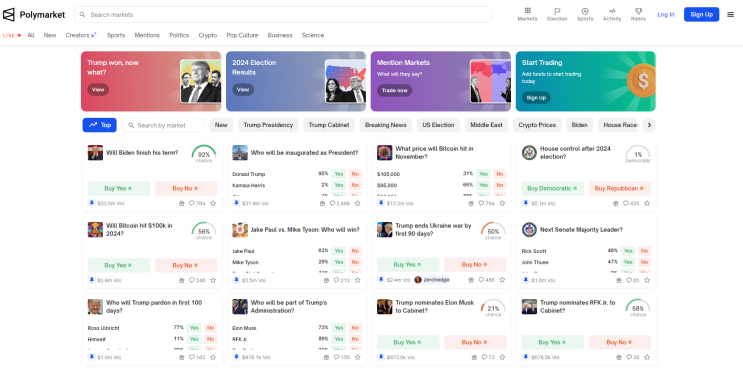743x368 pixels.
Task: Click gift icon on Will Biden finish his term
Action: 181,203
